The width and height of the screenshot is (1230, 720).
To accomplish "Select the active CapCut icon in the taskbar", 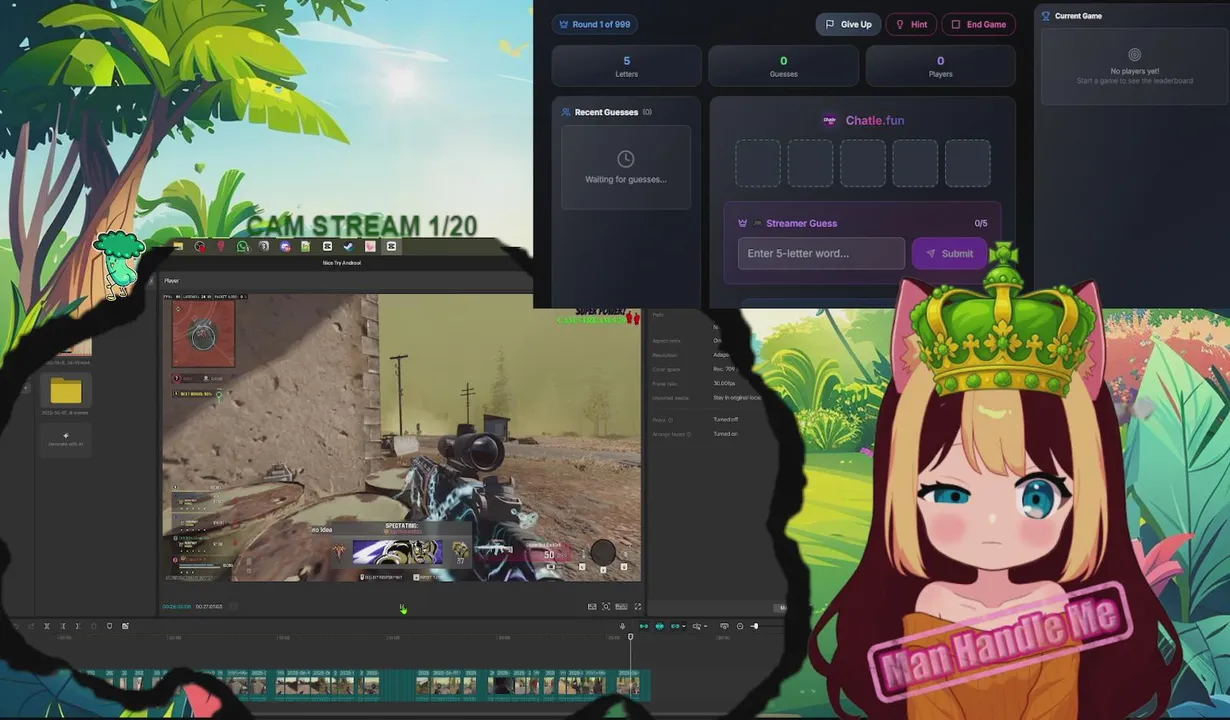I will pyautogui.click(x=391, y=246).
